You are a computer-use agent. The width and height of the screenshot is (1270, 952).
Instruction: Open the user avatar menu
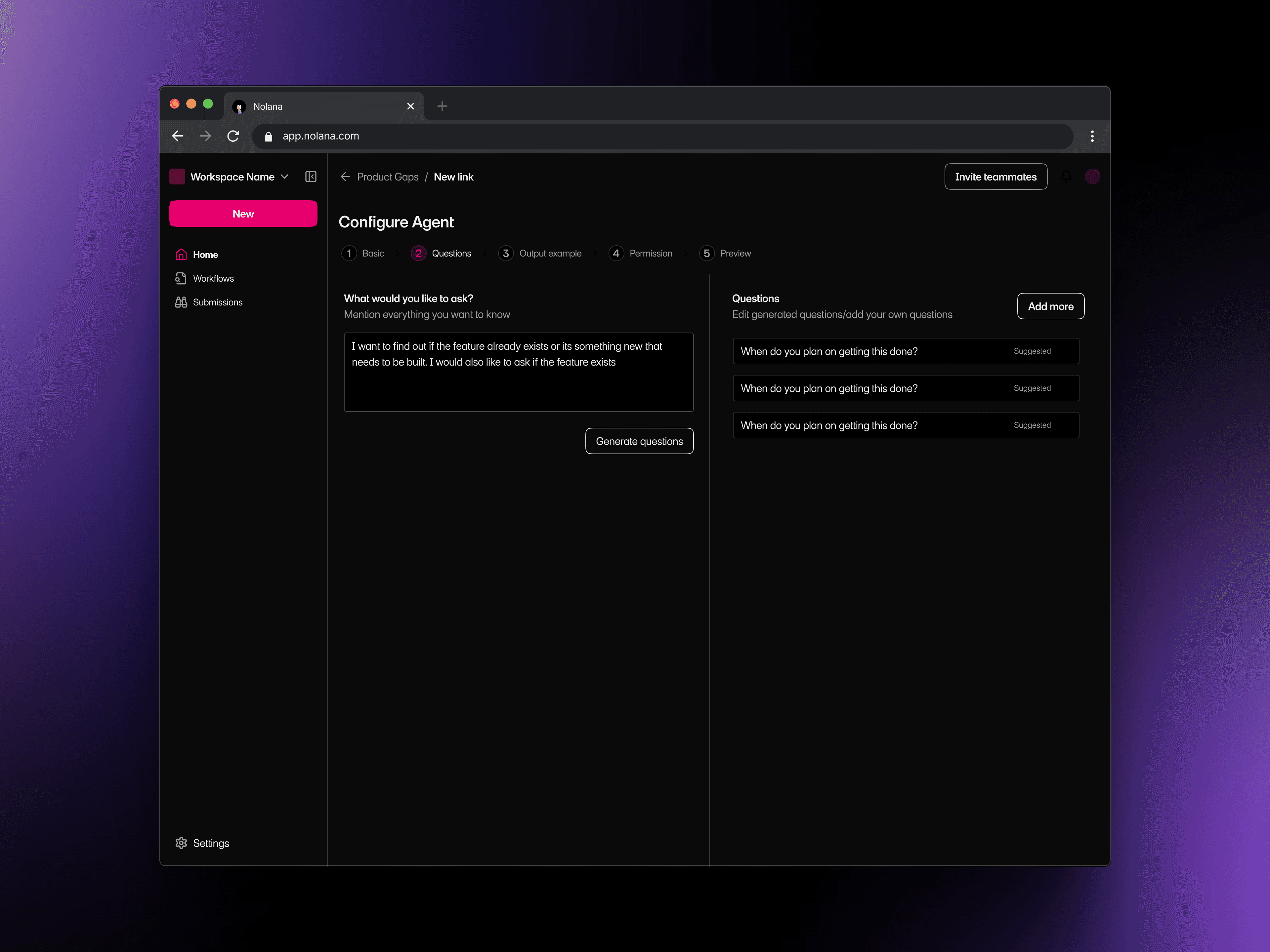[1092, 177]
